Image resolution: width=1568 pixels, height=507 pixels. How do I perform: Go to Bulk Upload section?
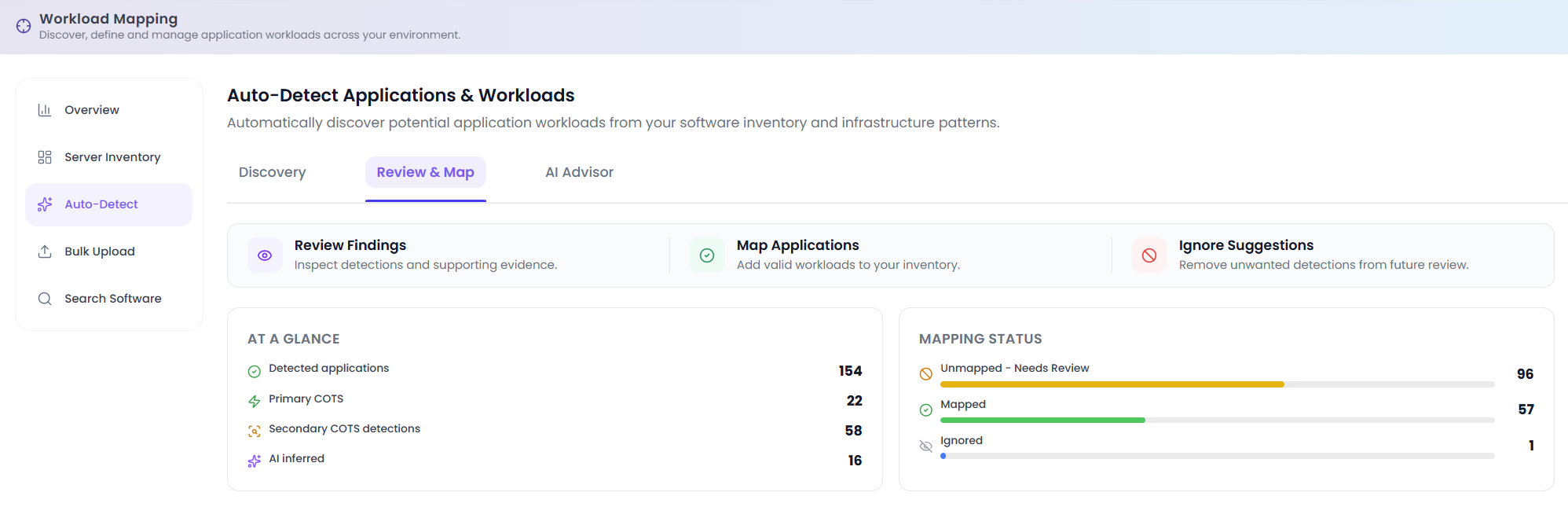pos(108,252)
